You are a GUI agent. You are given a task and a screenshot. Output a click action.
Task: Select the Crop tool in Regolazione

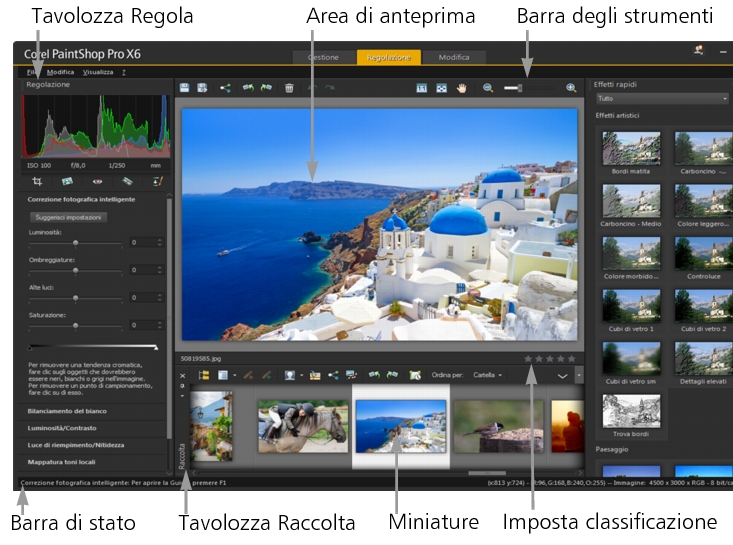tap(37, 181)
